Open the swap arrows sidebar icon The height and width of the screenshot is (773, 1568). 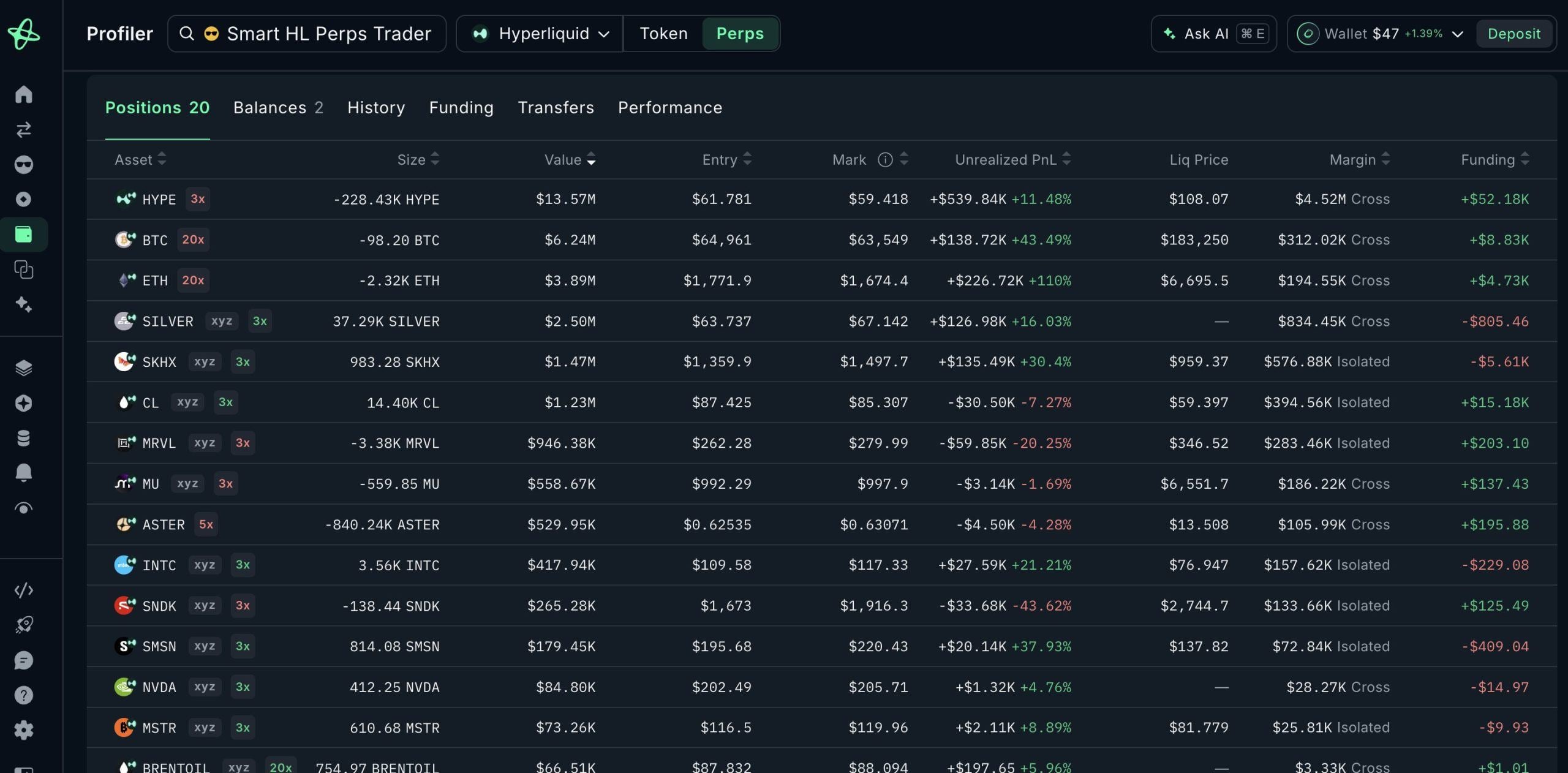23,129
